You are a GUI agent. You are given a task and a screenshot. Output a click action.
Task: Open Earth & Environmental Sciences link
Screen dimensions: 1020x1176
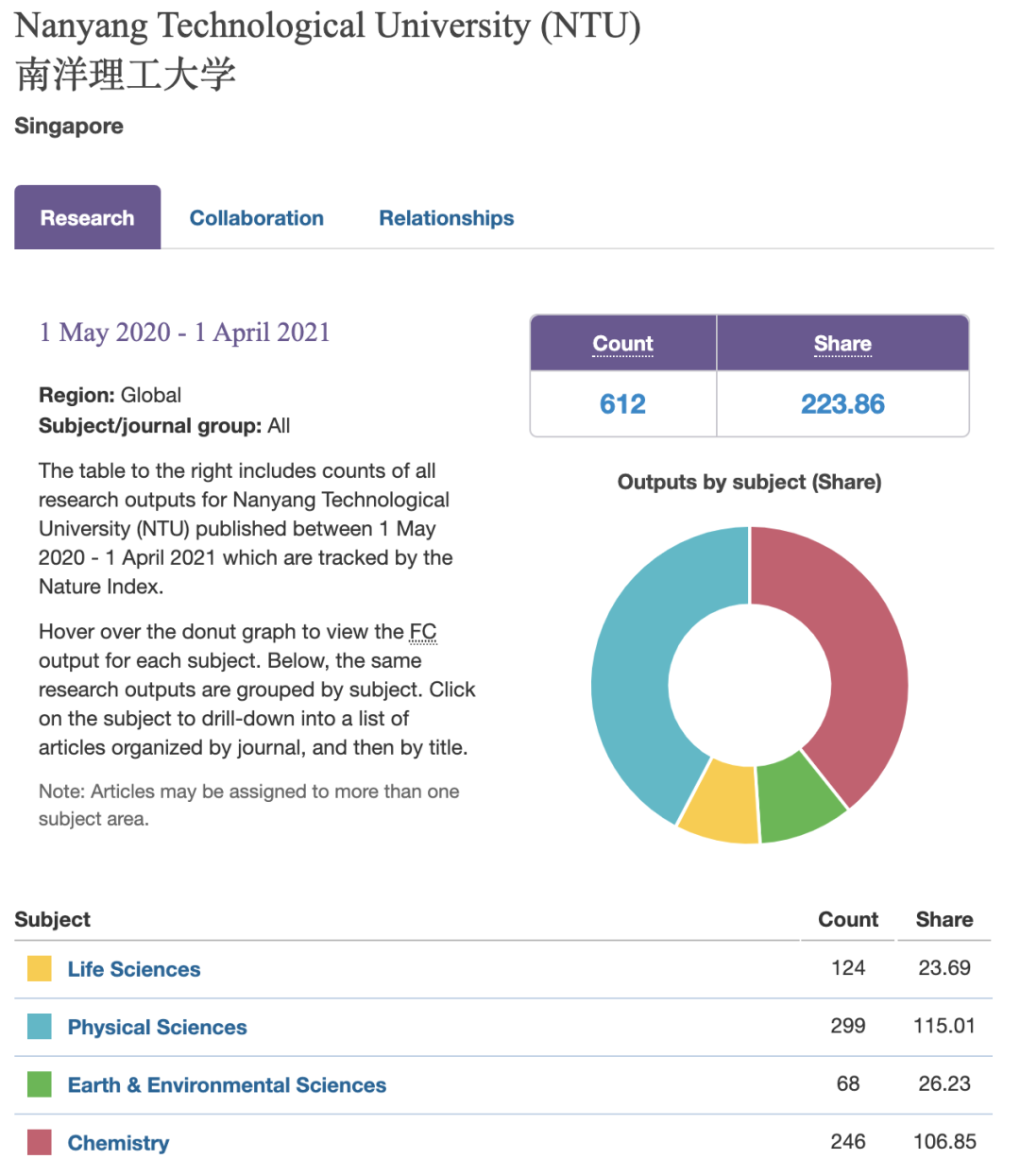227,1085
